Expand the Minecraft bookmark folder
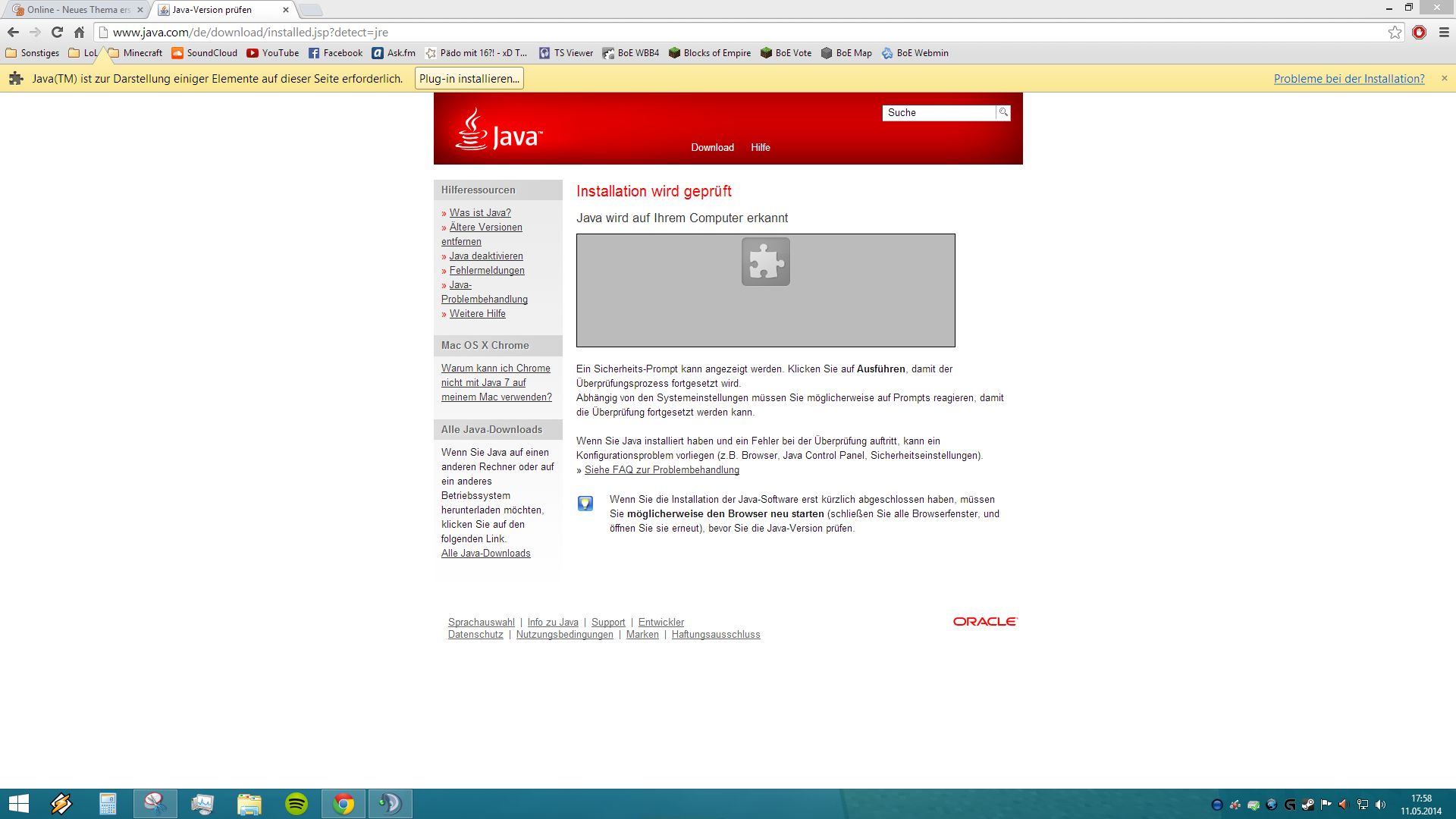1456x819 pixels. 135,53
